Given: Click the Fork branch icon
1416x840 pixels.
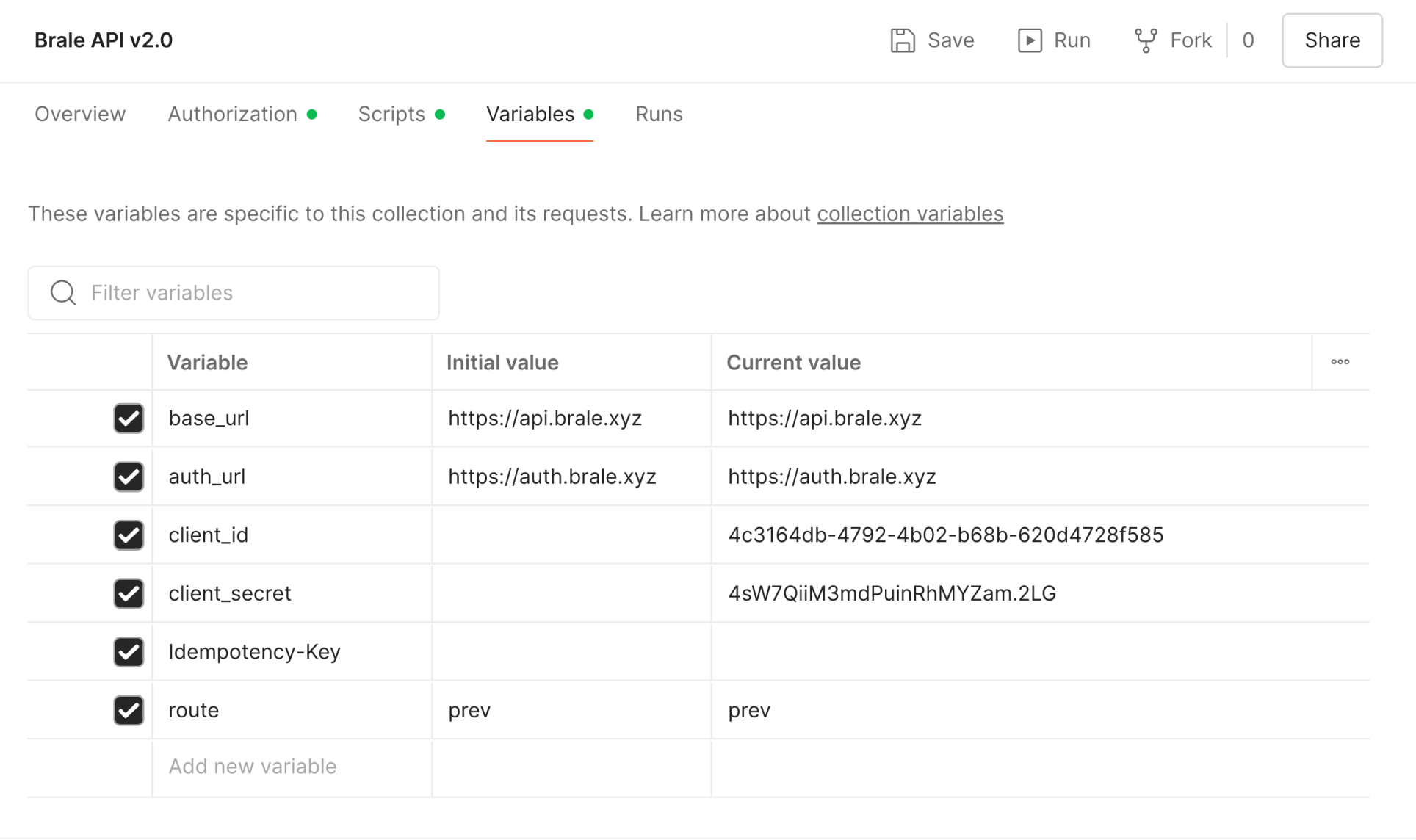Looking at the screenshot, I should click(1146, 40).
